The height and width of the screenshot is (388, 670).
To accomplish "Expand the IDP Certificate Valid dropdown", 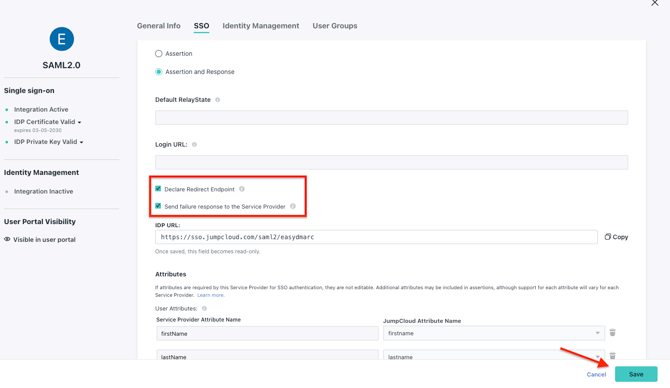I will coord(79,122).
